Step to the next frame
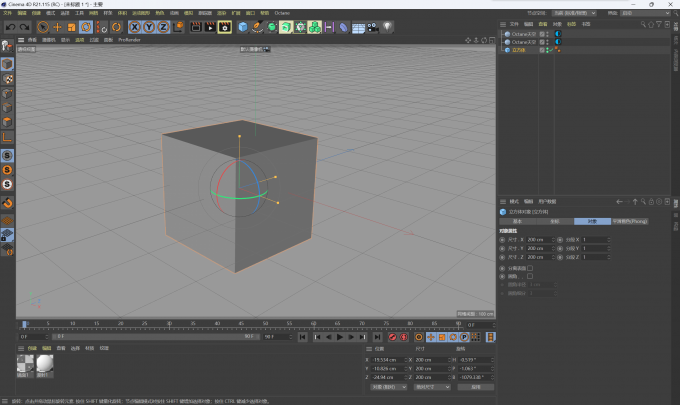 click(351, 337)
